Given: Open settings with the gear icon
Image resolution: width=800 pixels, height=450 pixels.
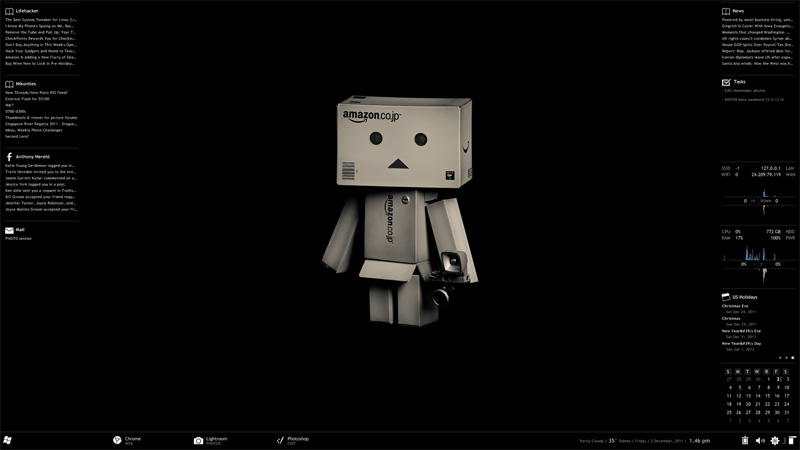Looking at the screenshot, I should tap(774, 441).
